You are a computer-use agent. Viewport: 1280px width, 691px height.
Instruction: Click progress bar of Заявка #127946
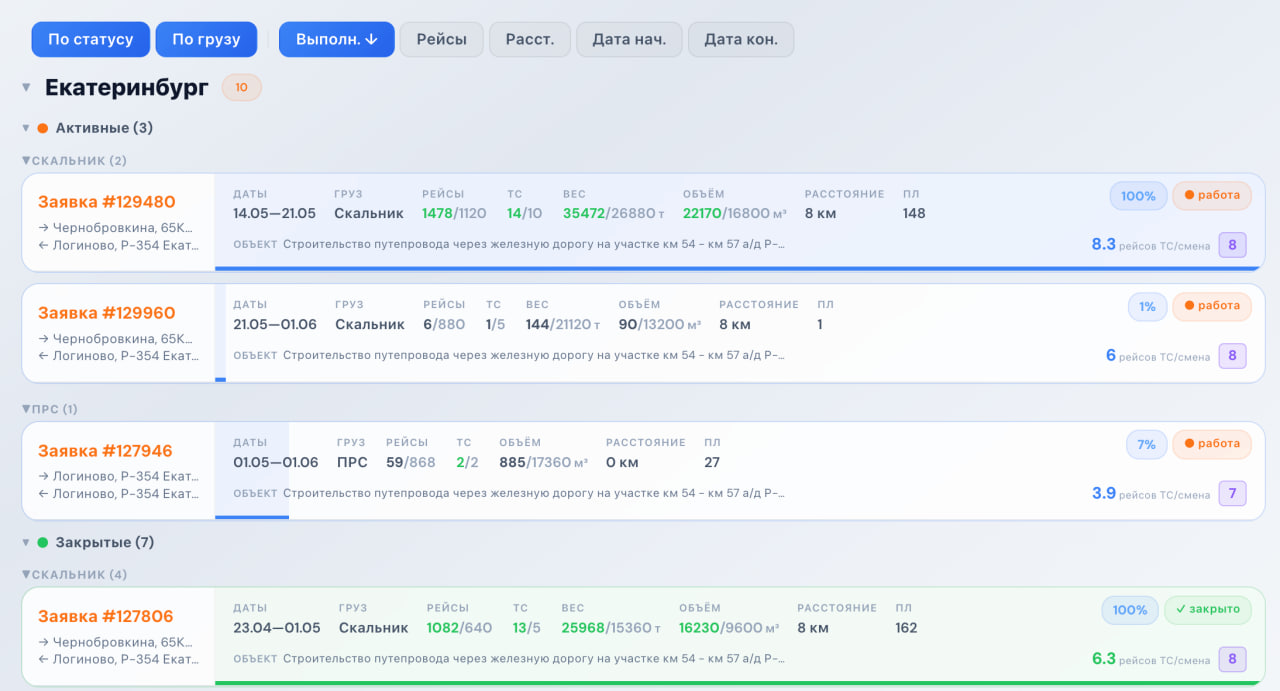(x=252, y=517)
